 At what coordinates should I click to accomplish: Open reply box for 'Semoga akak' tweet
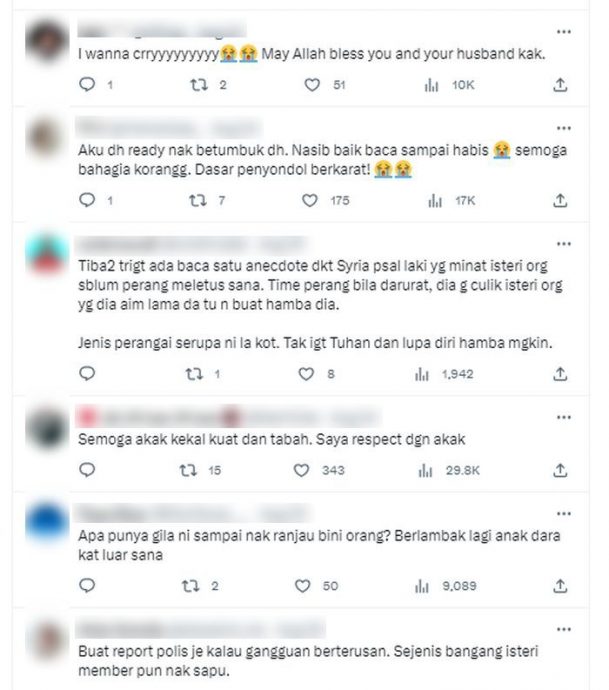tap(87, 470)
